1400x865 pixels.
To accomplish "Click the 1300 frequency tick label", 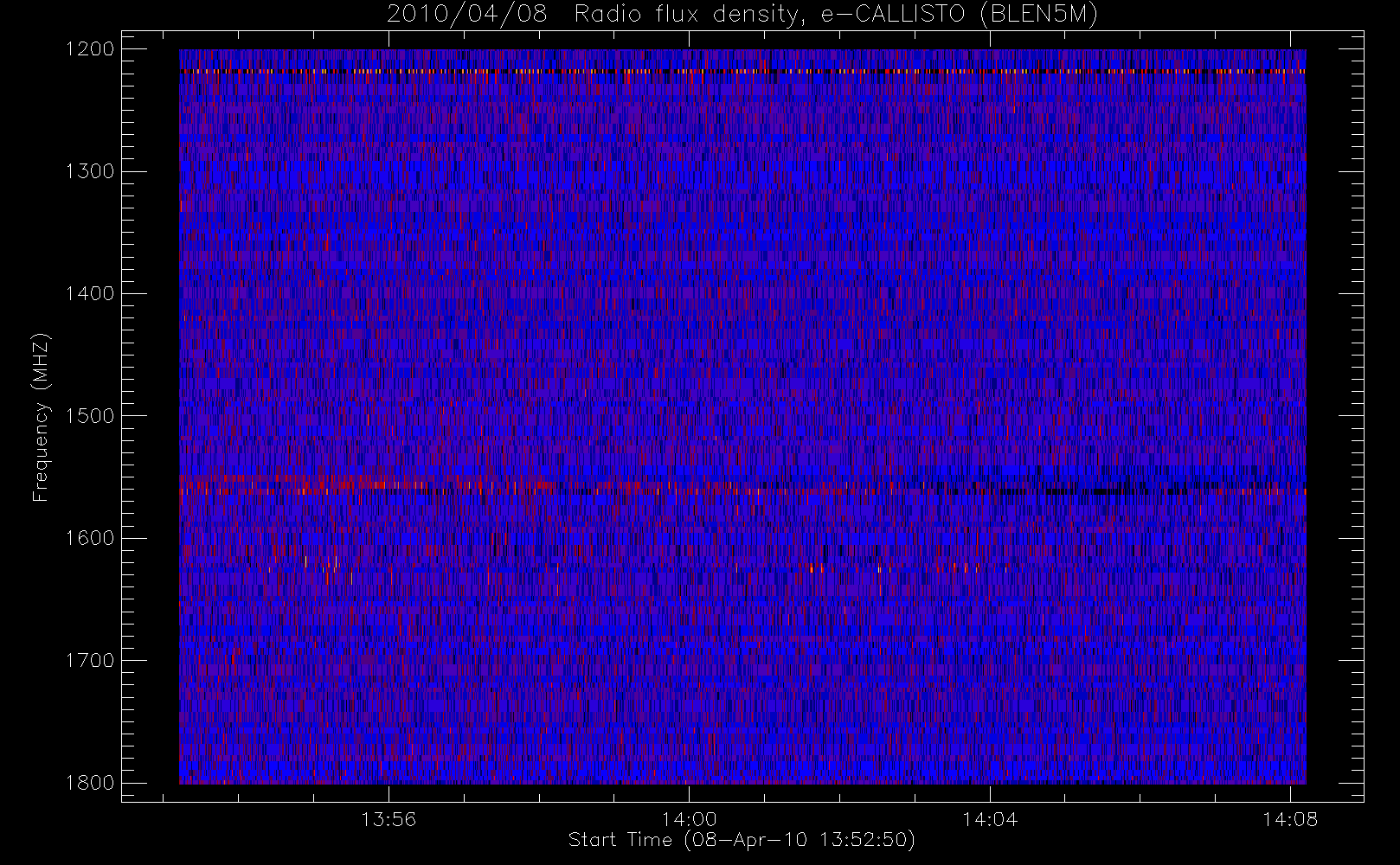I will click(x=90, y=171).
